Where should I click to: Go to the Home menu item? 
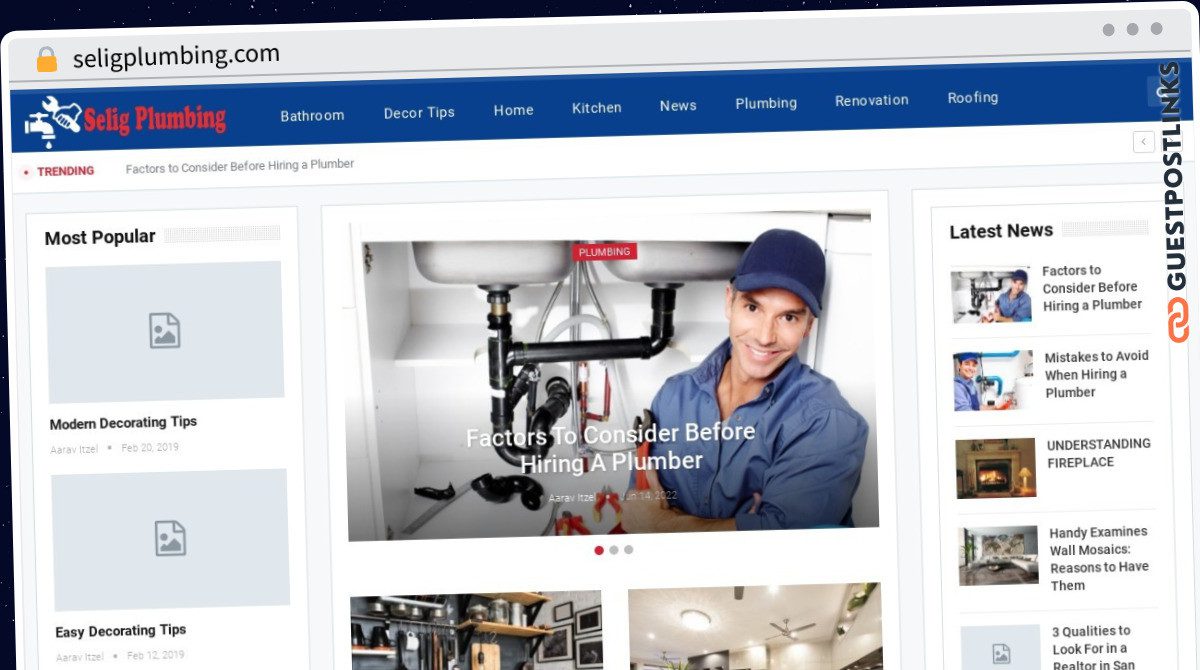tap(513, 110)
